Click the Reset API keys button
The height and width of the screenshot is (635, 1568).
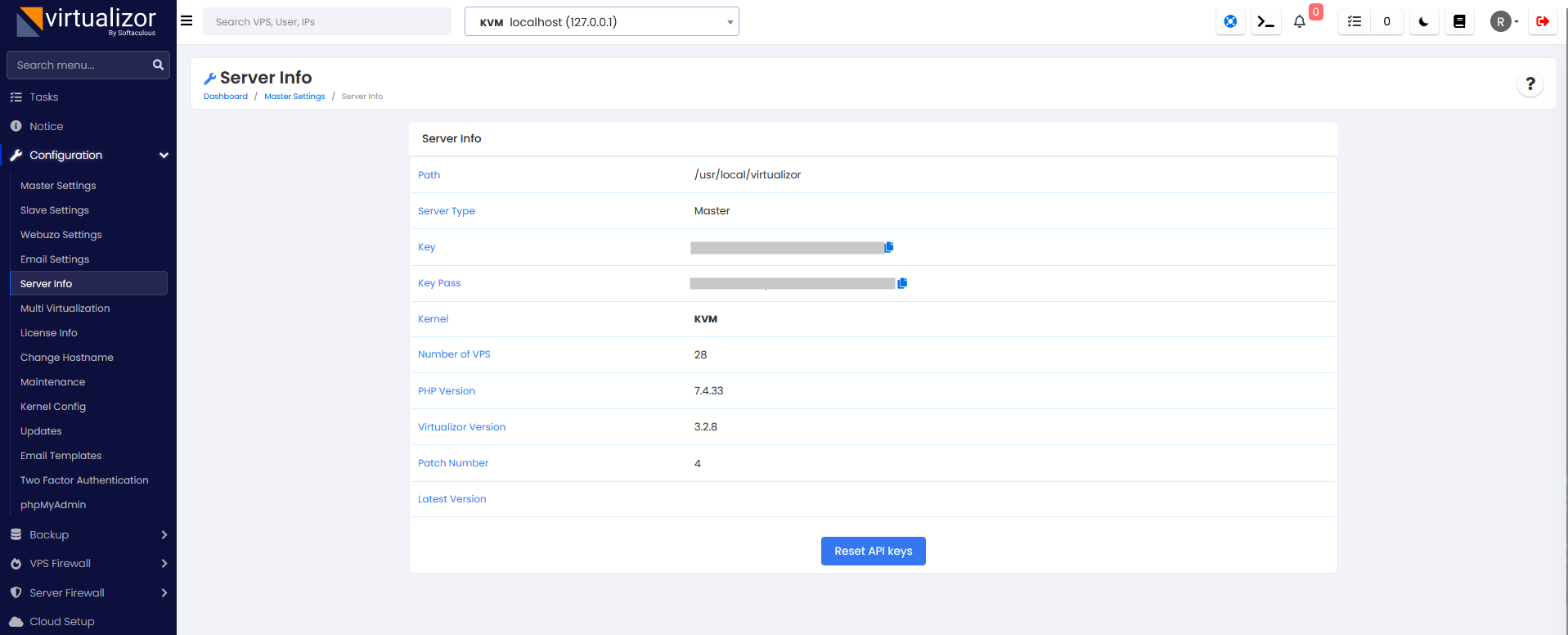coord(873,552)
